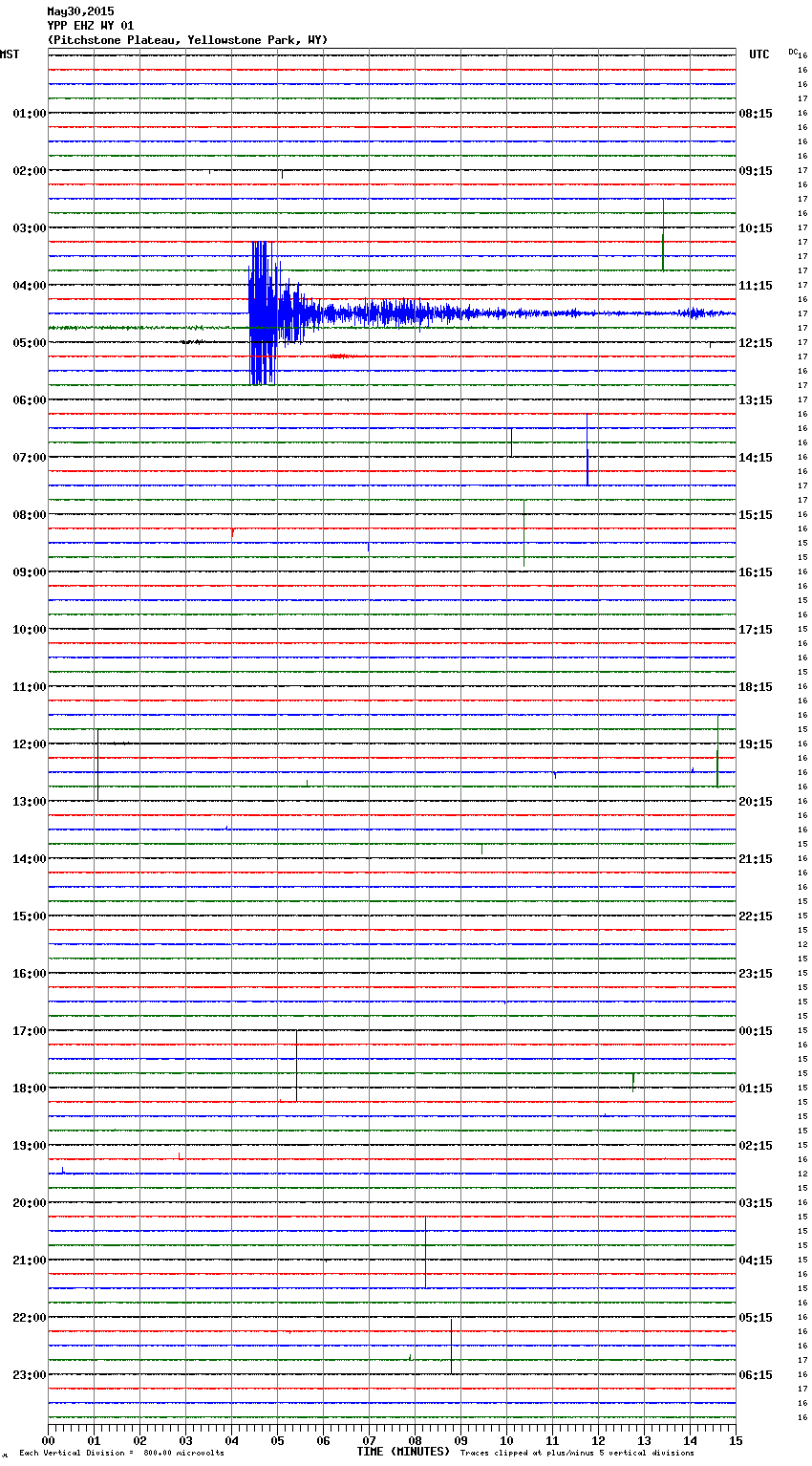Image resolution: width=812 pixels, height=1466 pixels.
Task: Click the "11:15" UTC time label
Action: click(756, 286)
